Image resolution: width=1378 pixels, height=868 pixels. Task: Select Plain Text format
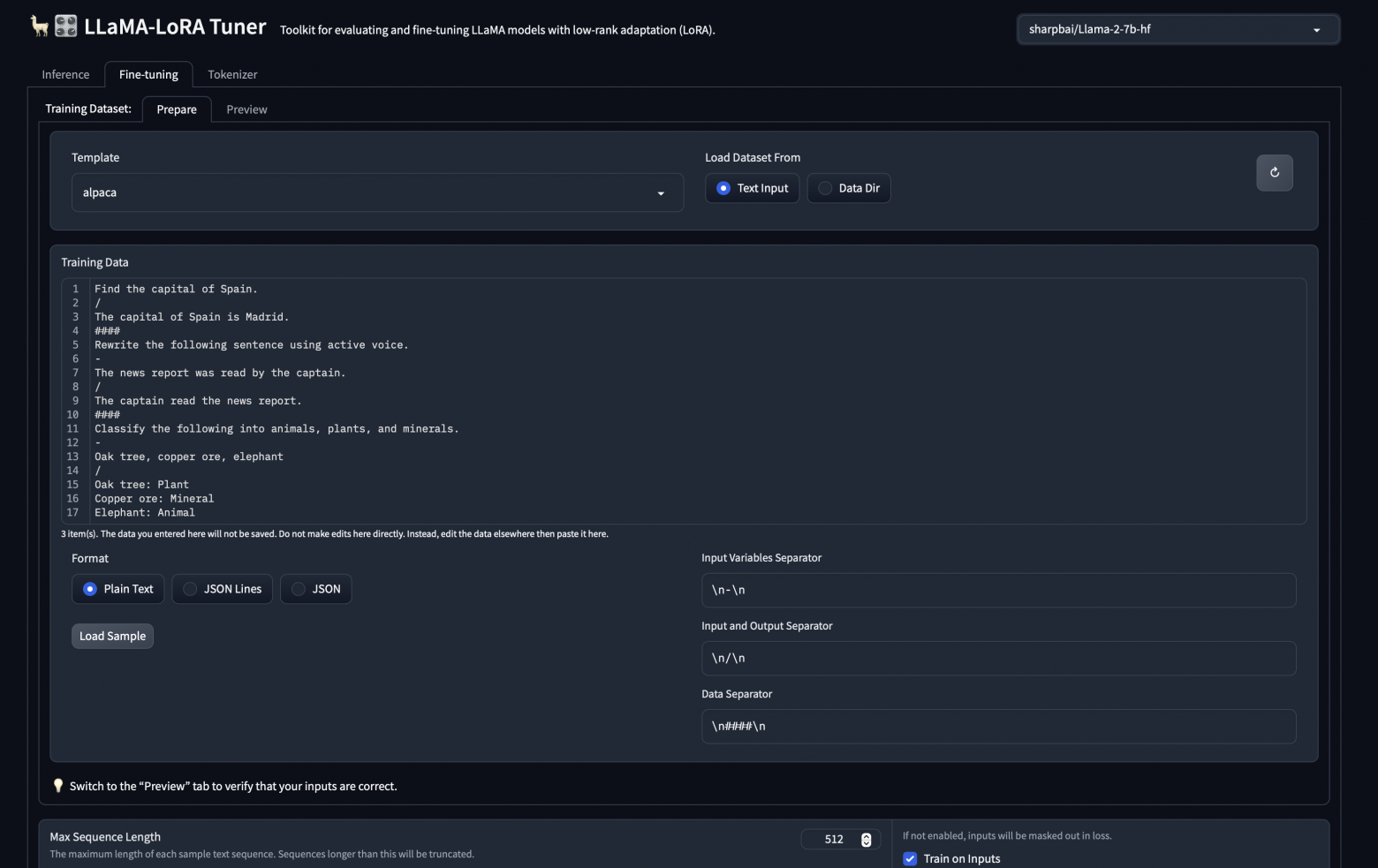click(x=90, y=589)
